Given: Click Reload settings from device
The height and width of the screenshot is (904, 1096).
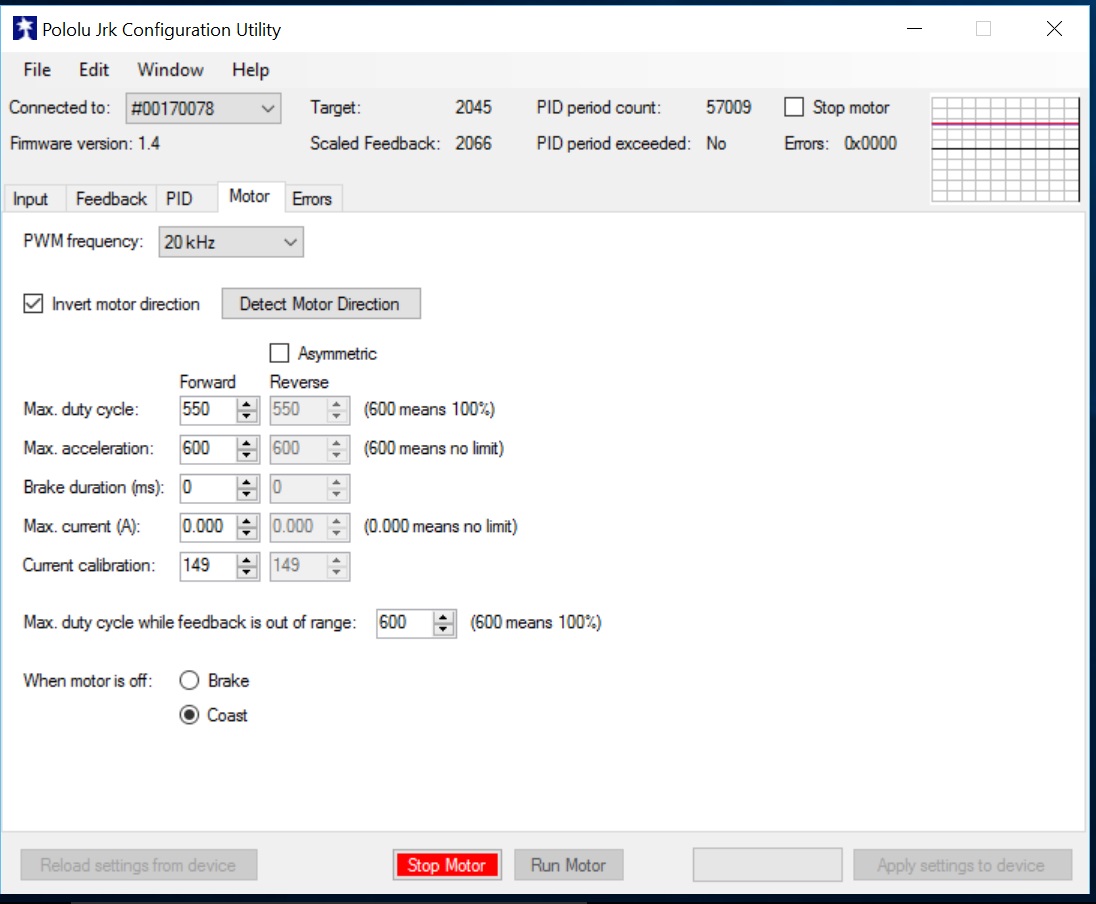Looking at the screenshot, I should click(x=138, y=865).
